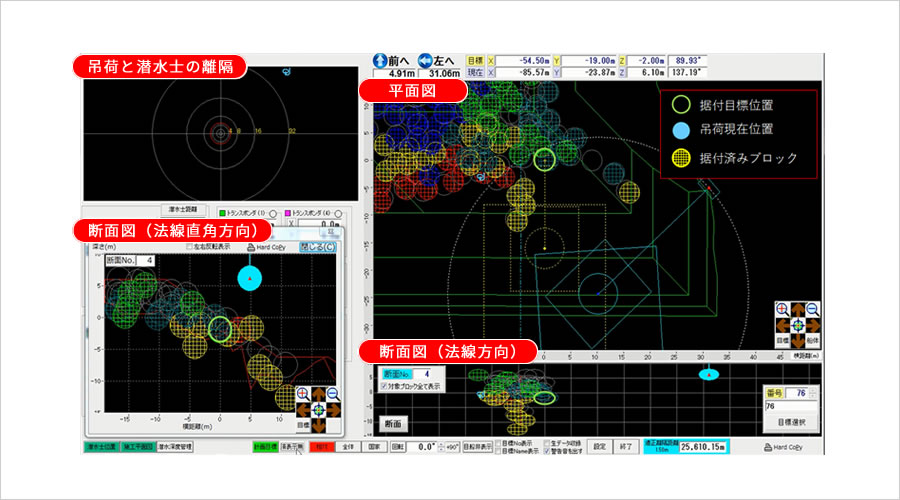
Task: Click 目標 button in cross-section navigation pad
Action: pyautogui.click(x=303, y=425)
